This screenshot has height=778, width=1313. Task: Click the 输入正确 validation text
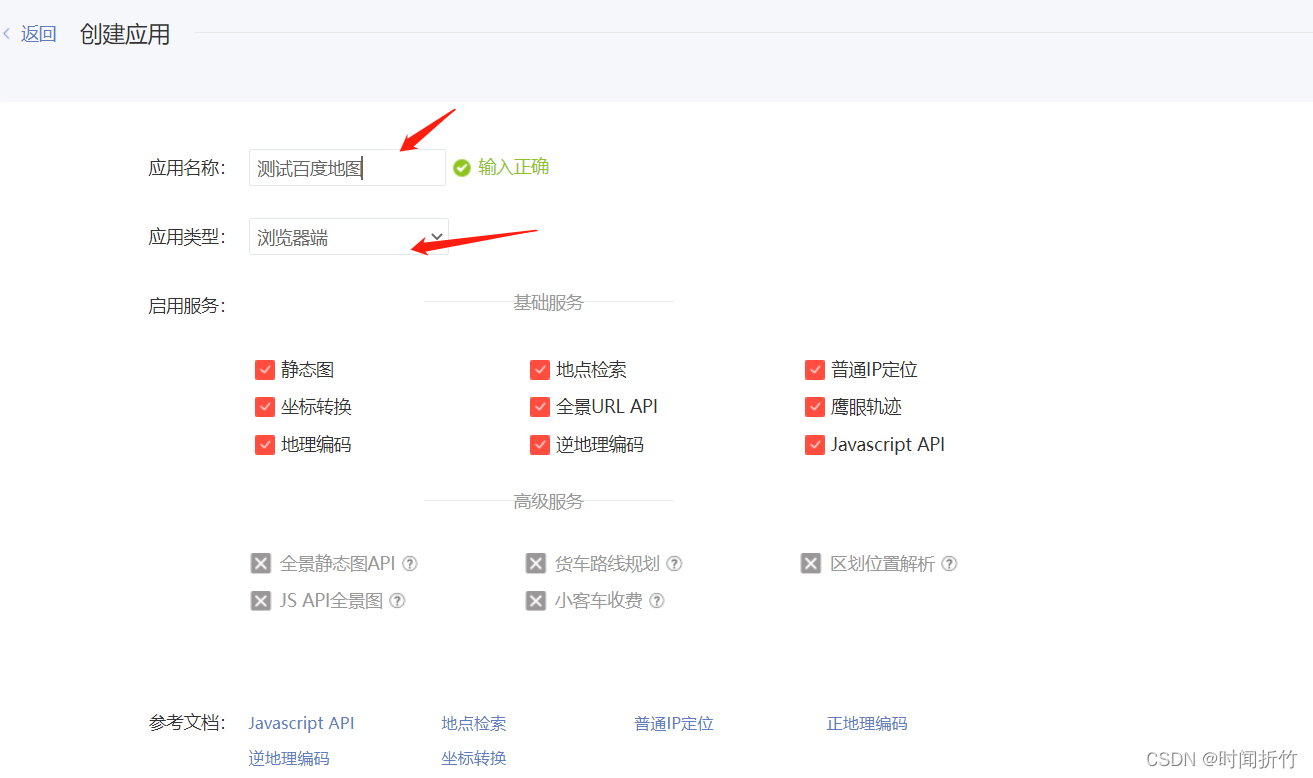click(514, 167)
